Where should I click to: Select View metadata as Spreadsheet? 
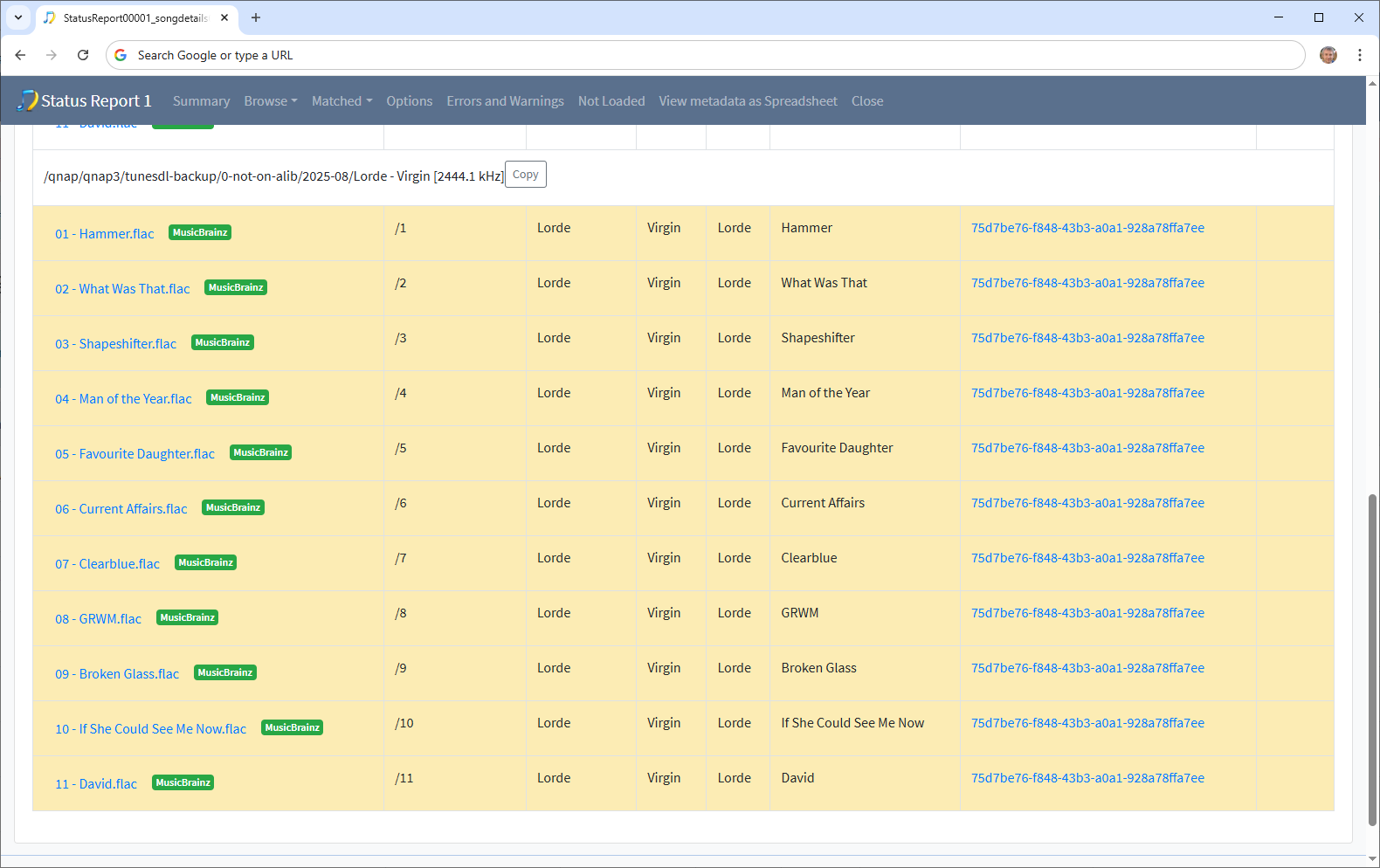[x=748, y=101]
